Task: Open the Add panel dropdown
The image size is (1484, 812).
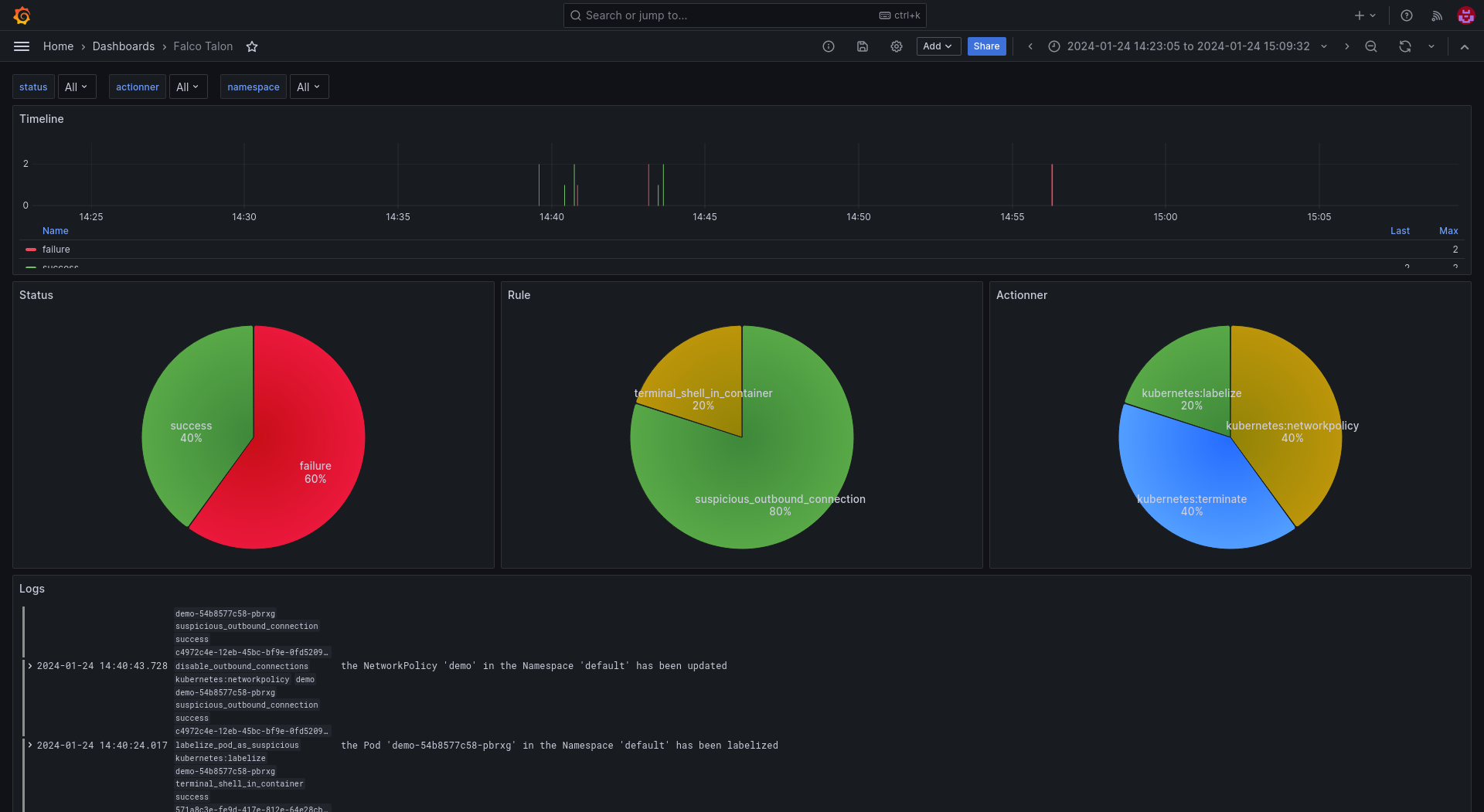Action: (x=938, y=46)
